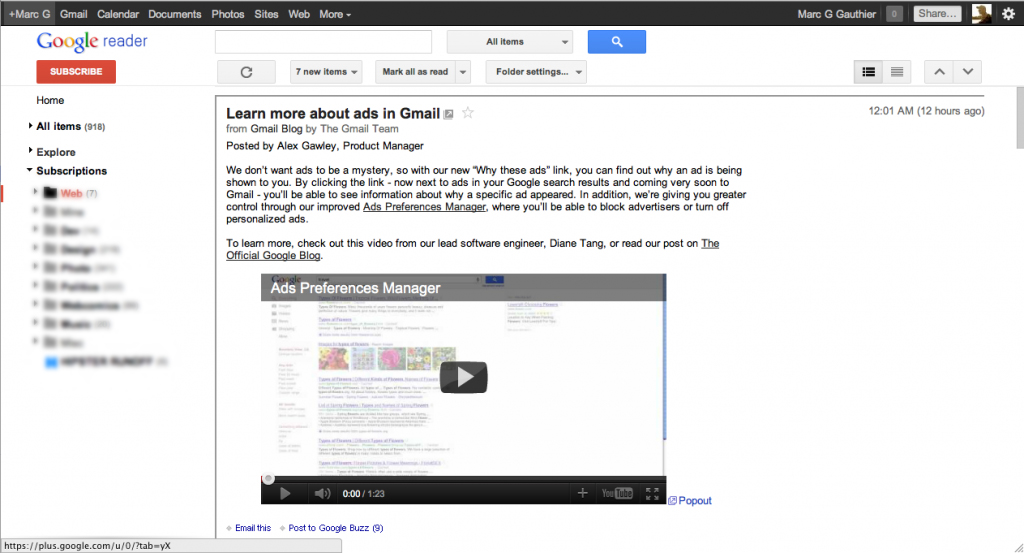This screenshot has width=1024, height=553.
Task: Open article in new window icon beside title
Action: tap(449, 114)
